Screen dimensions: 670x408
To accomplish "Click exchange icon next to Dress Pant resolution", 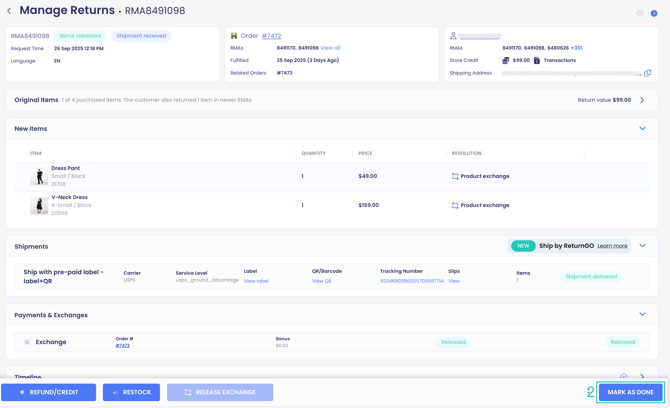I will click(455, 176).
